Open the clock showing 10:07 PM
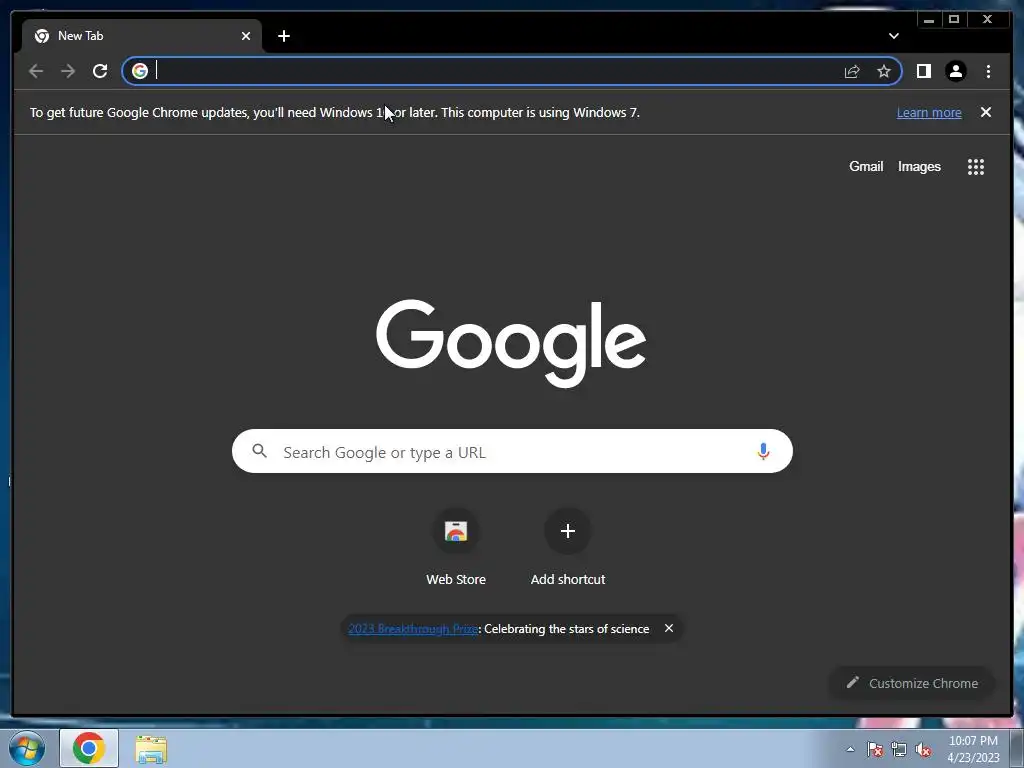The height and width of the screenshot is (768, 1024). [x=973, y=749]
